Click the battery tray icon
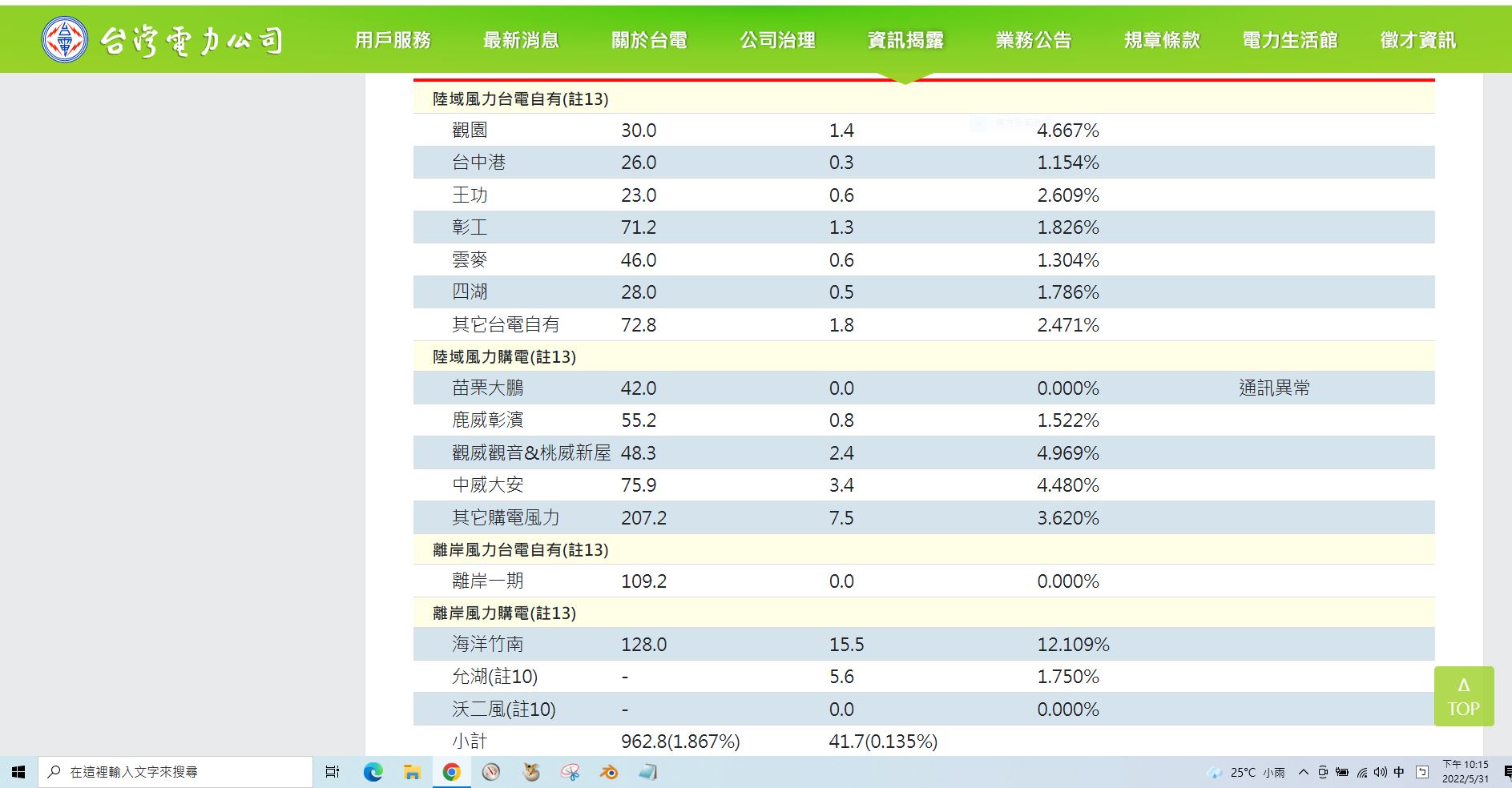This screenshot has height=788, width=1512. (x=1342, y=772)
